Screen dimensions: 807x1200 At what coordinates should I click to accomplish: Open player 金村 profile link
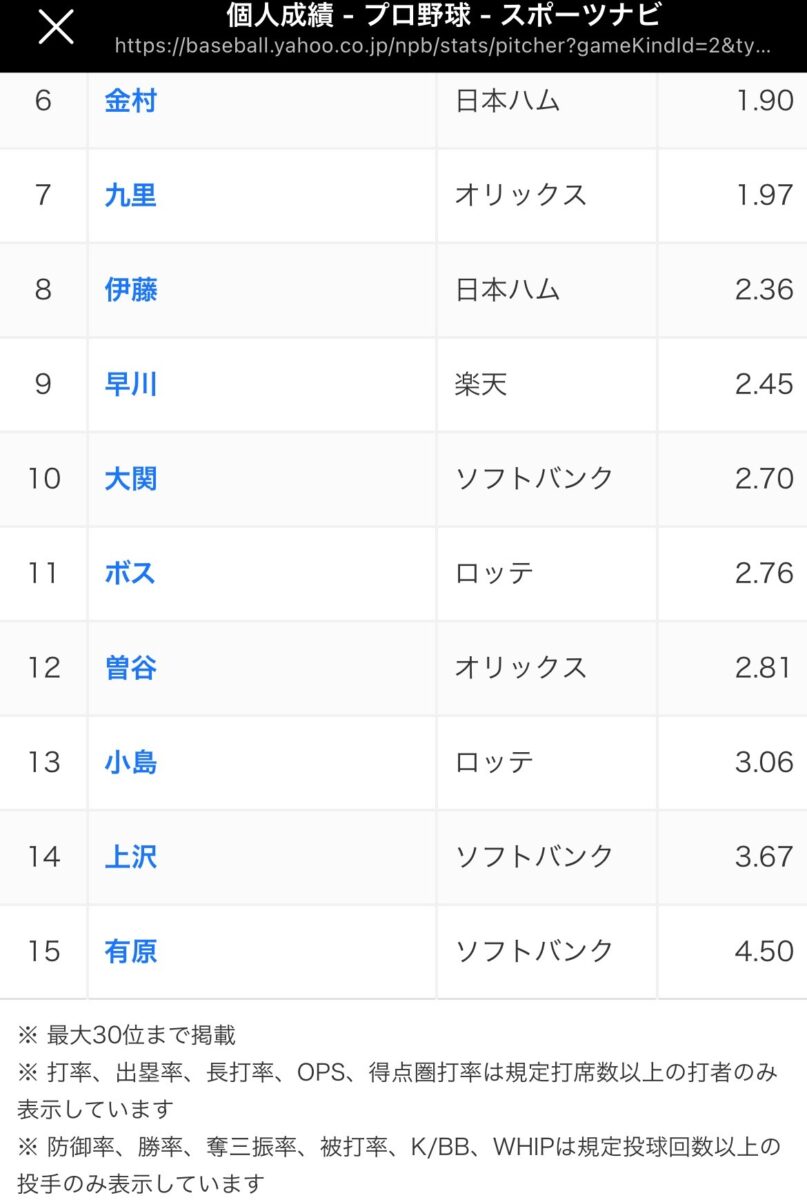(131, 101)
